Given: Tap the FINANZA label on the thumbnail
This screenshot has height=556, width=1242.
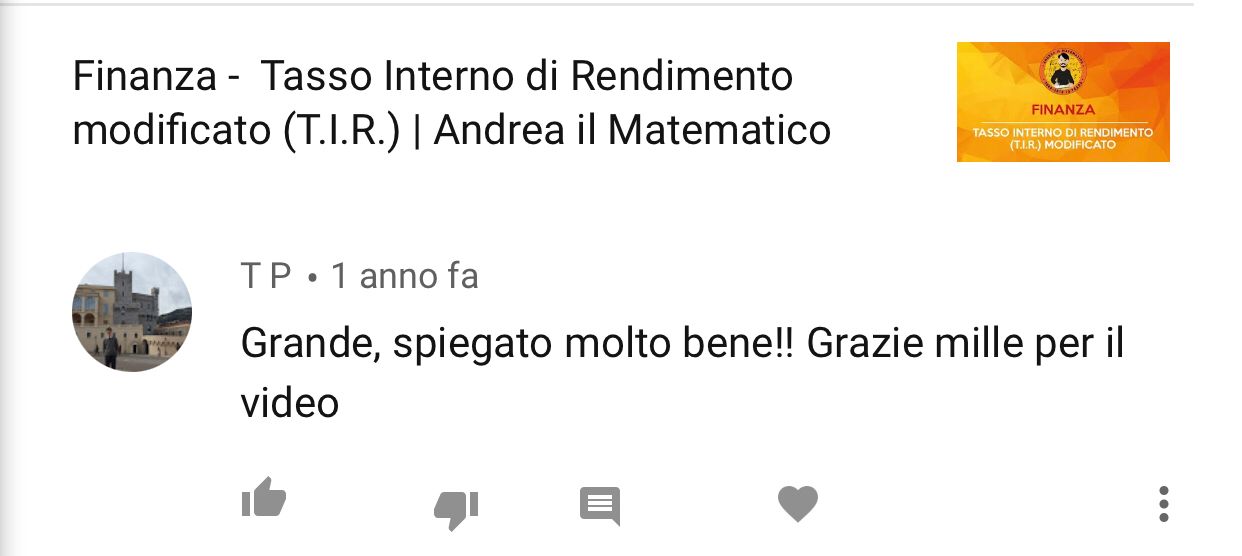Looking at the screenshot, I should point(1063,110).
